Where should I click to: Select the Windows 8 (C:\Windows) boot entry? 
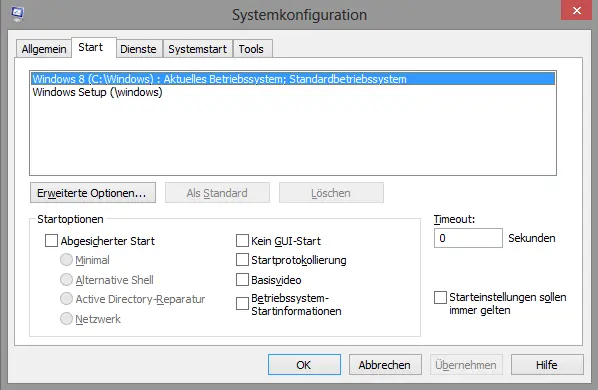tap(293, 79)
